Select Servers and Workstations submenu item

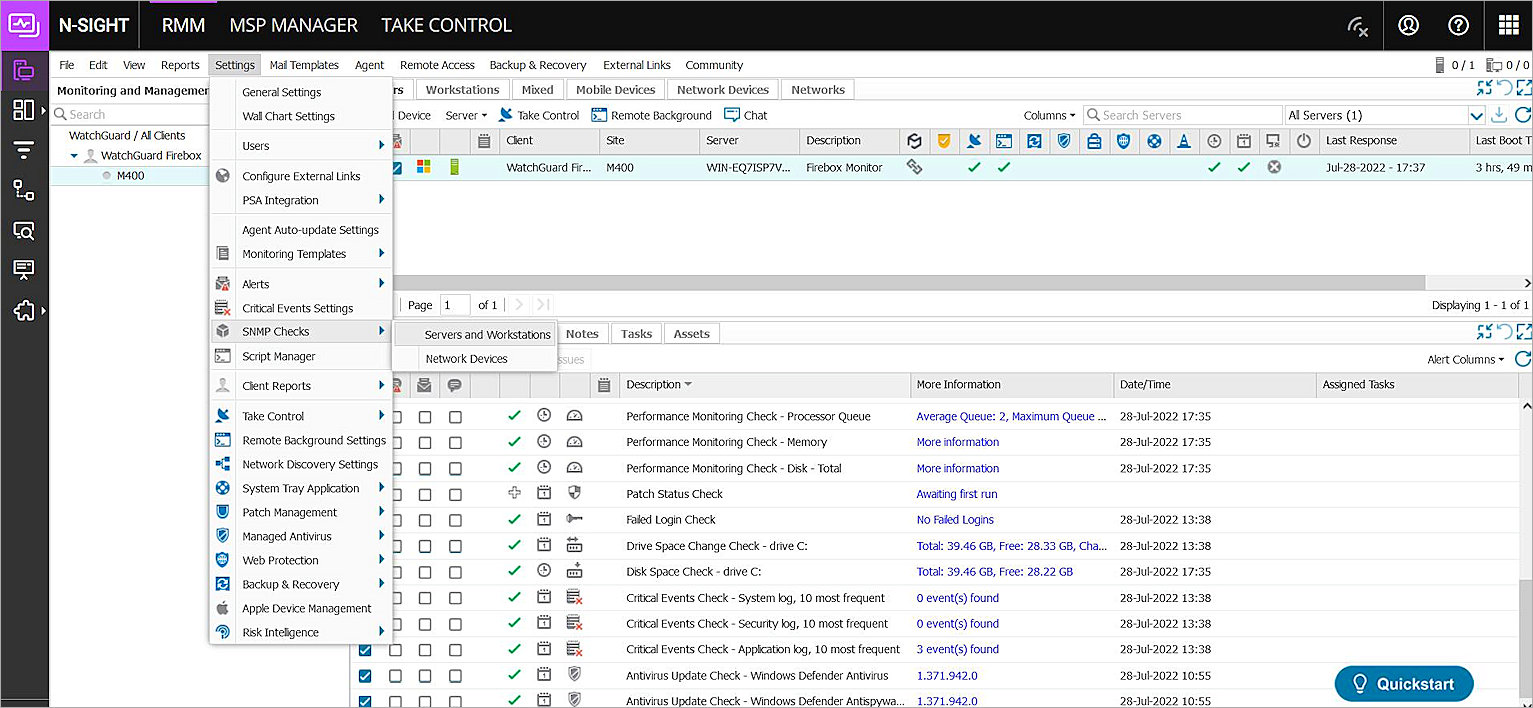tap(487, 335)
